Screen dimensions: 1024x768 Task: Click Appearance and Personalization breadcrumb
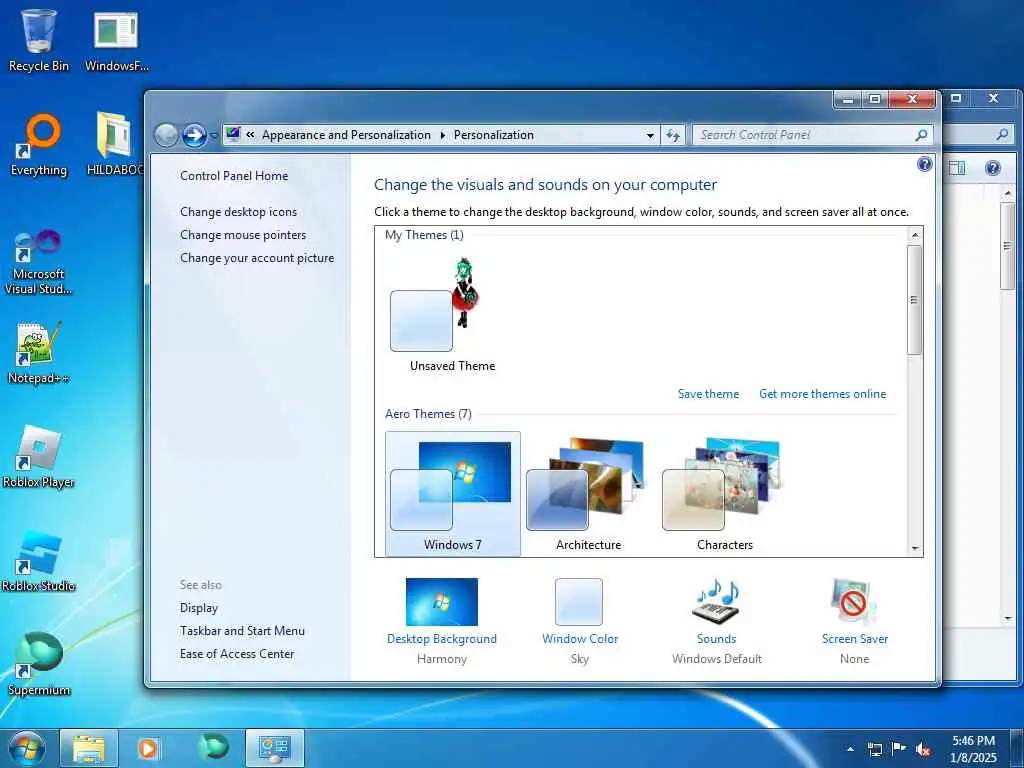click(346, 135)
